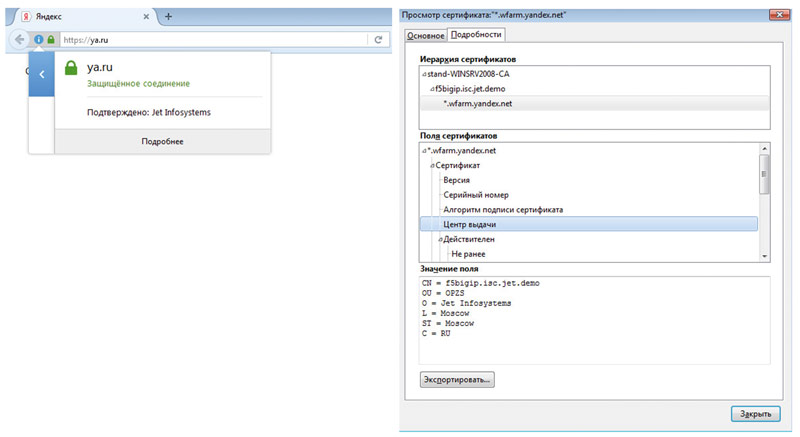
Task: Click Подтверждено: Jet Infosystems text
Action: pos(148,112)
